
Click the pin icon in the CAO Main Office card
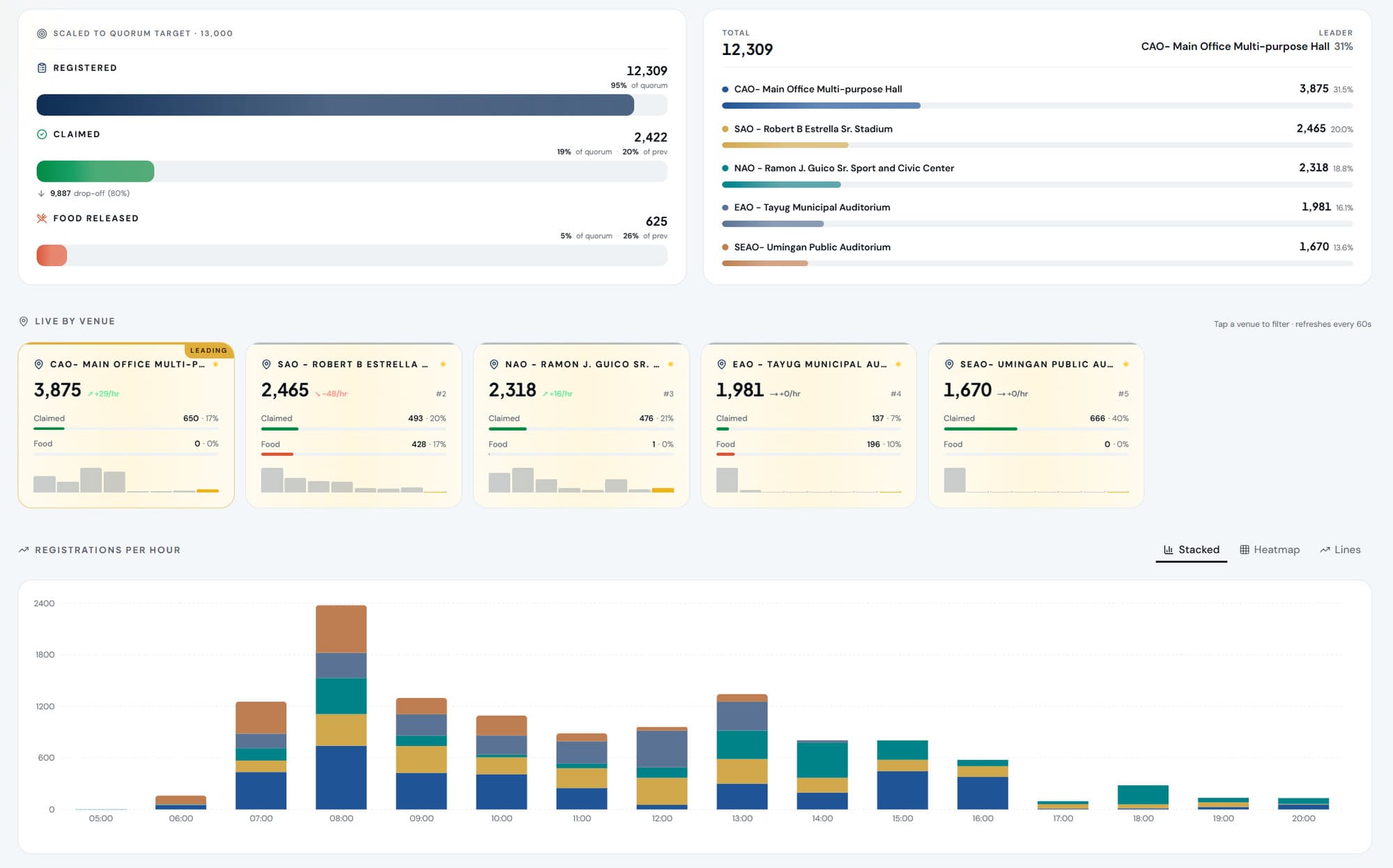pyautogui.click(x=39, y=364)
